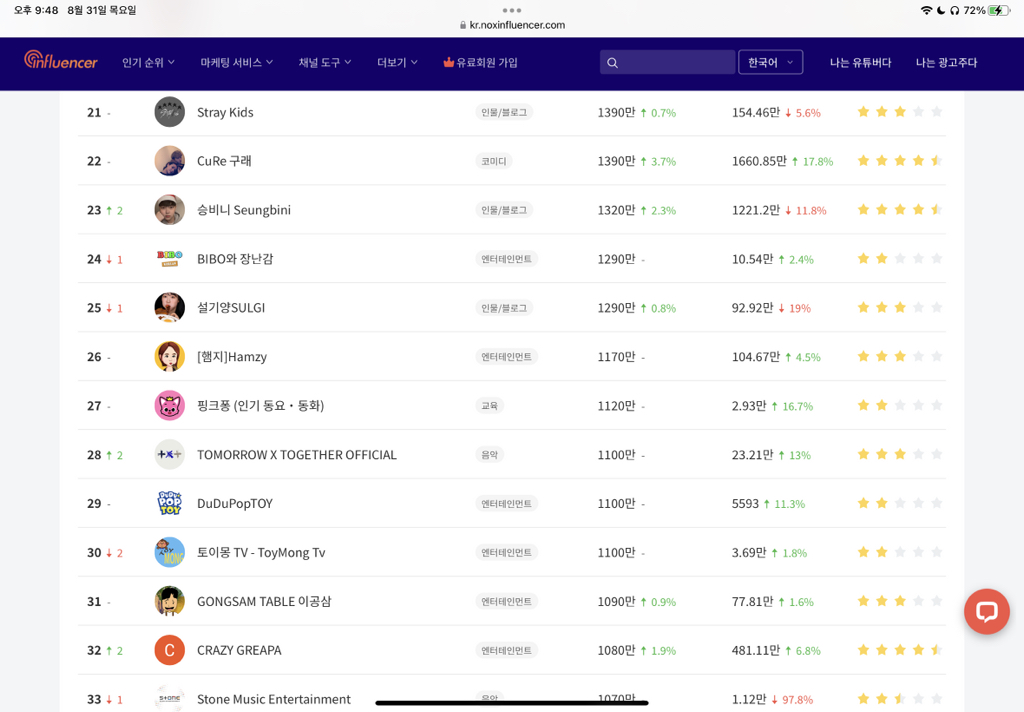The image size is (1024, 712).
Task: Click the crown icon for paid membership
Action: 449,62
